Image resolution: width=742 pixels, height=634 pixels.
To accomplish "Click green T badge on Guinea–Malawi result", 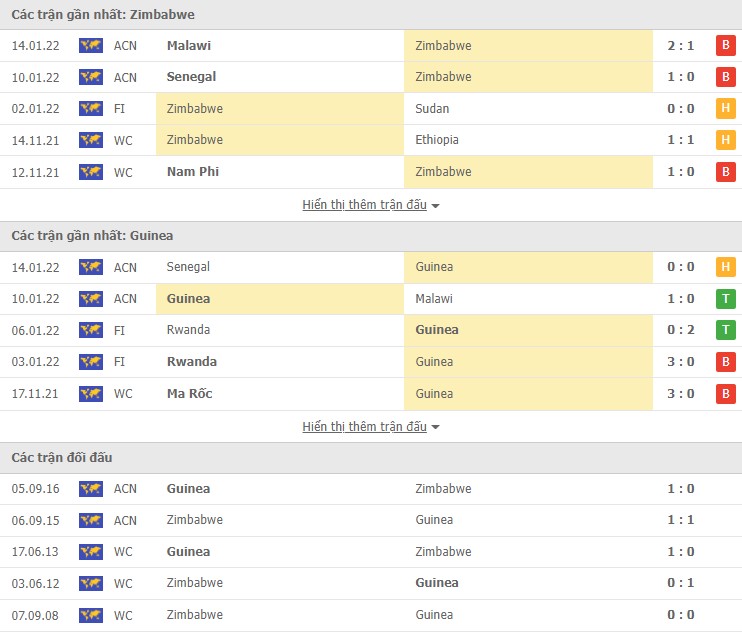I will tap(725, 298).
